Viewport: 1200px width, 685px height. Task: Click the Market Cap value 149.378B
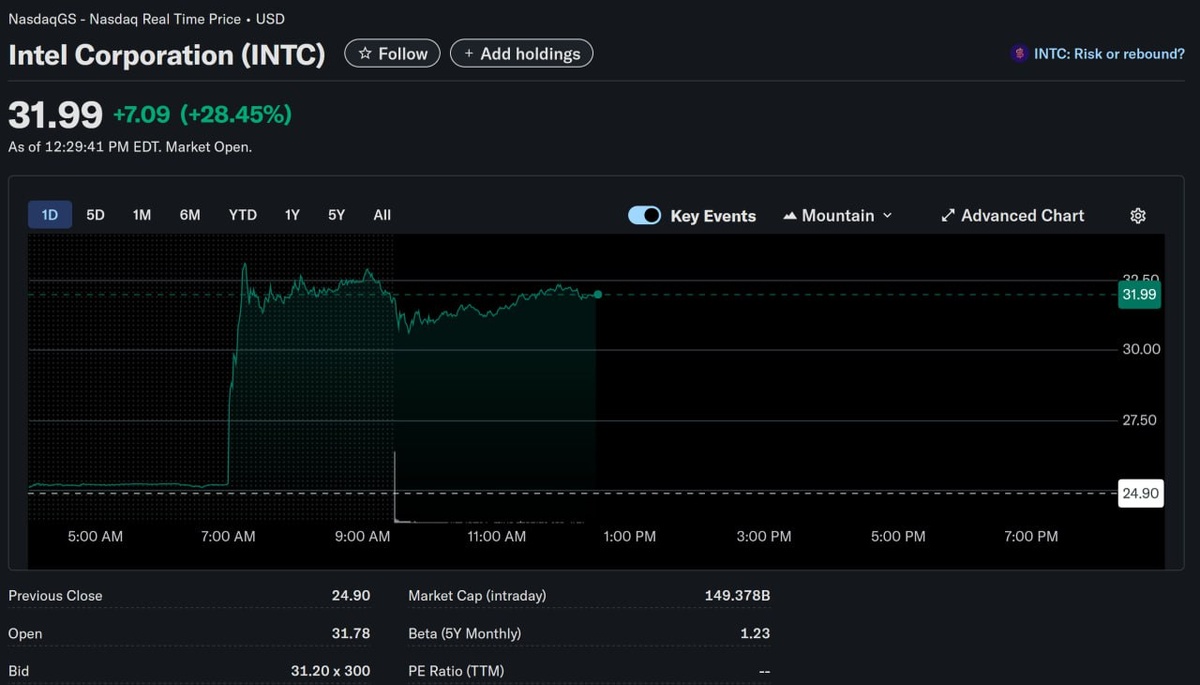point(738,596)
